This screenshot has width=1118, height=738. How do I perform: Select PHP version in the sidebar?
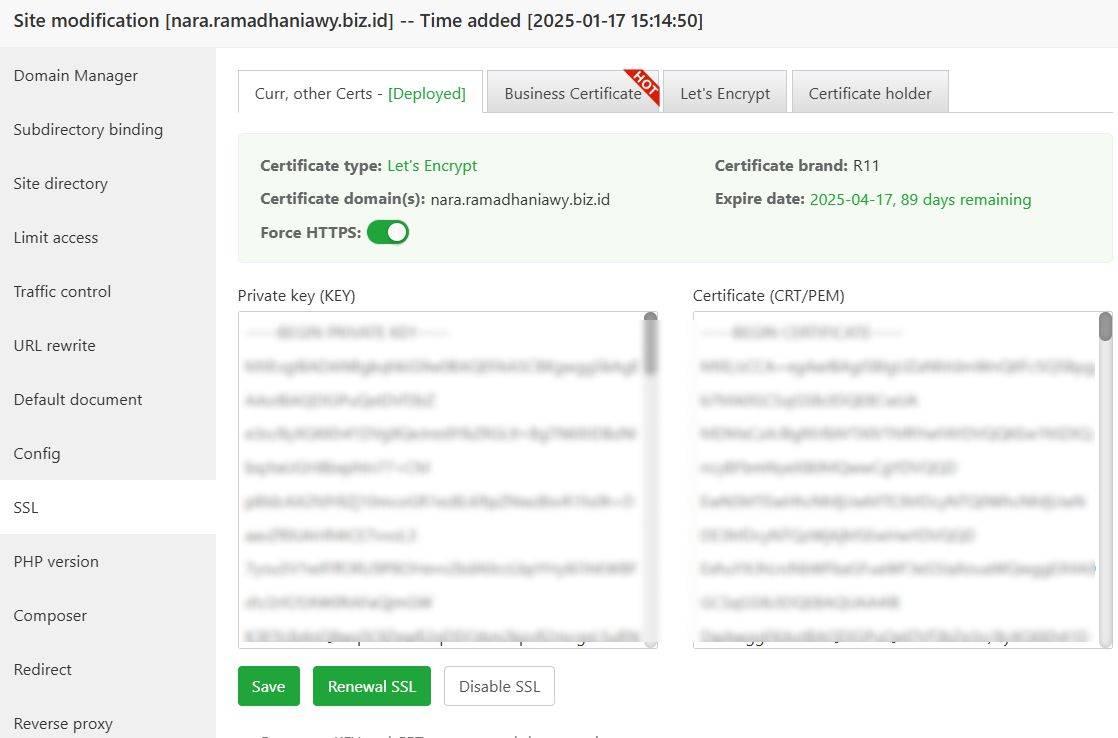pyautogui.click(x=56, y=562)
